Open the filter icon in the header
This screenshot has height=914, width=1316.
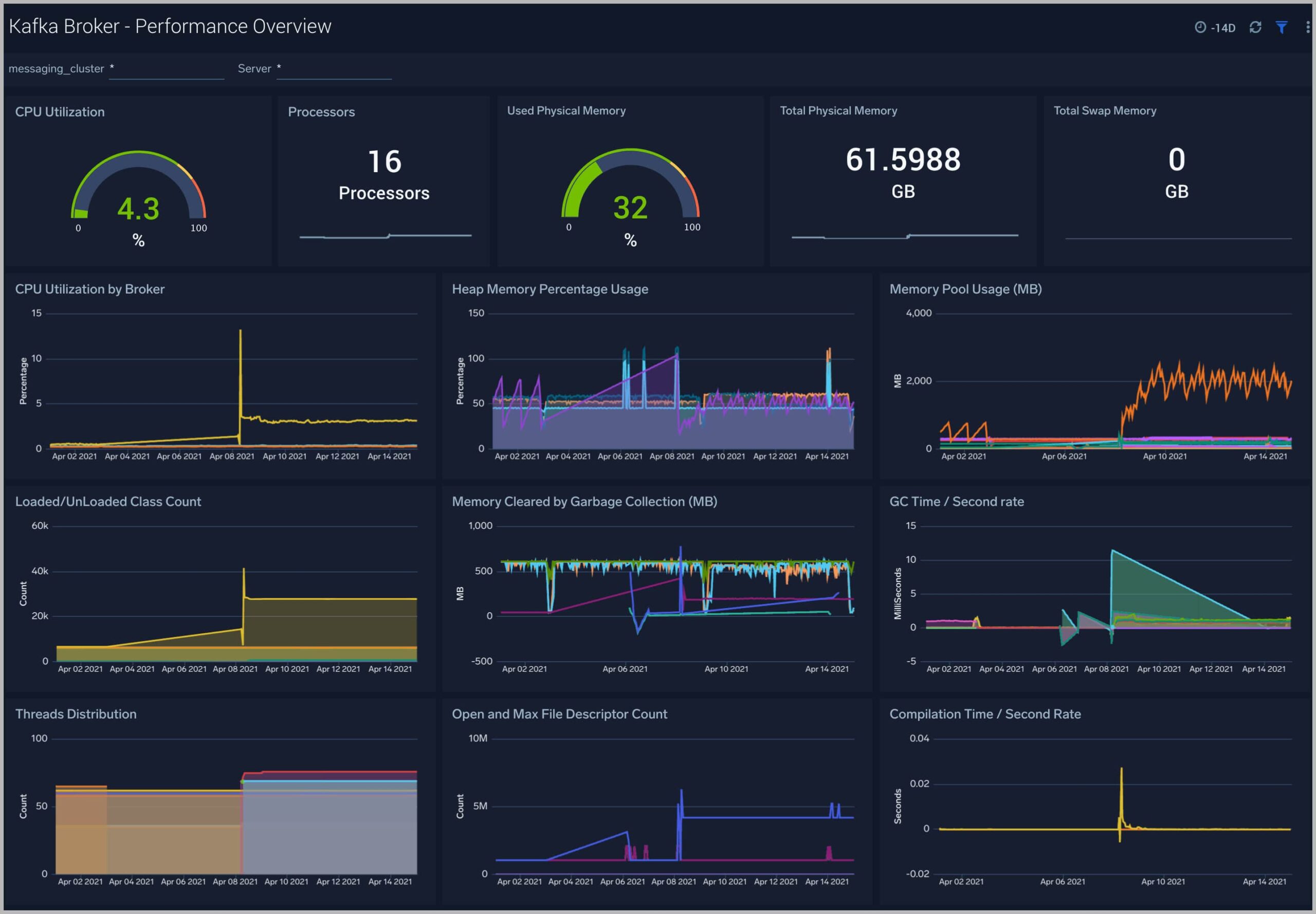pos(1282,27)
